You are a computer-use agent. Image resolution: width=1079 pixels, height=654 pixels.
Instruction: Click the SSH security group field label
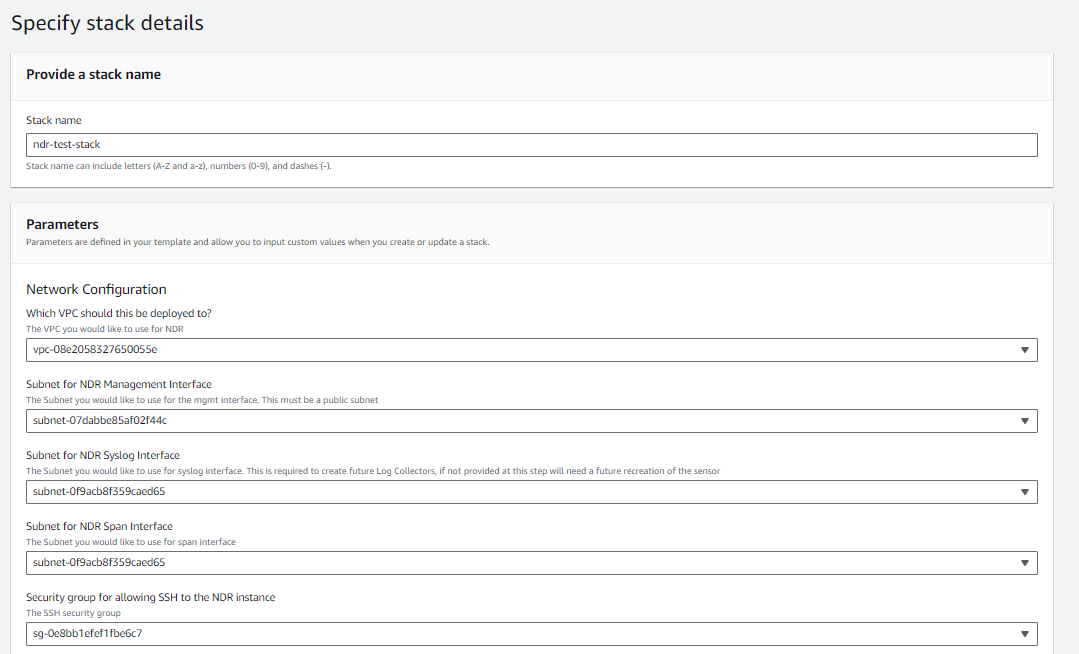[x=150, y=597]
